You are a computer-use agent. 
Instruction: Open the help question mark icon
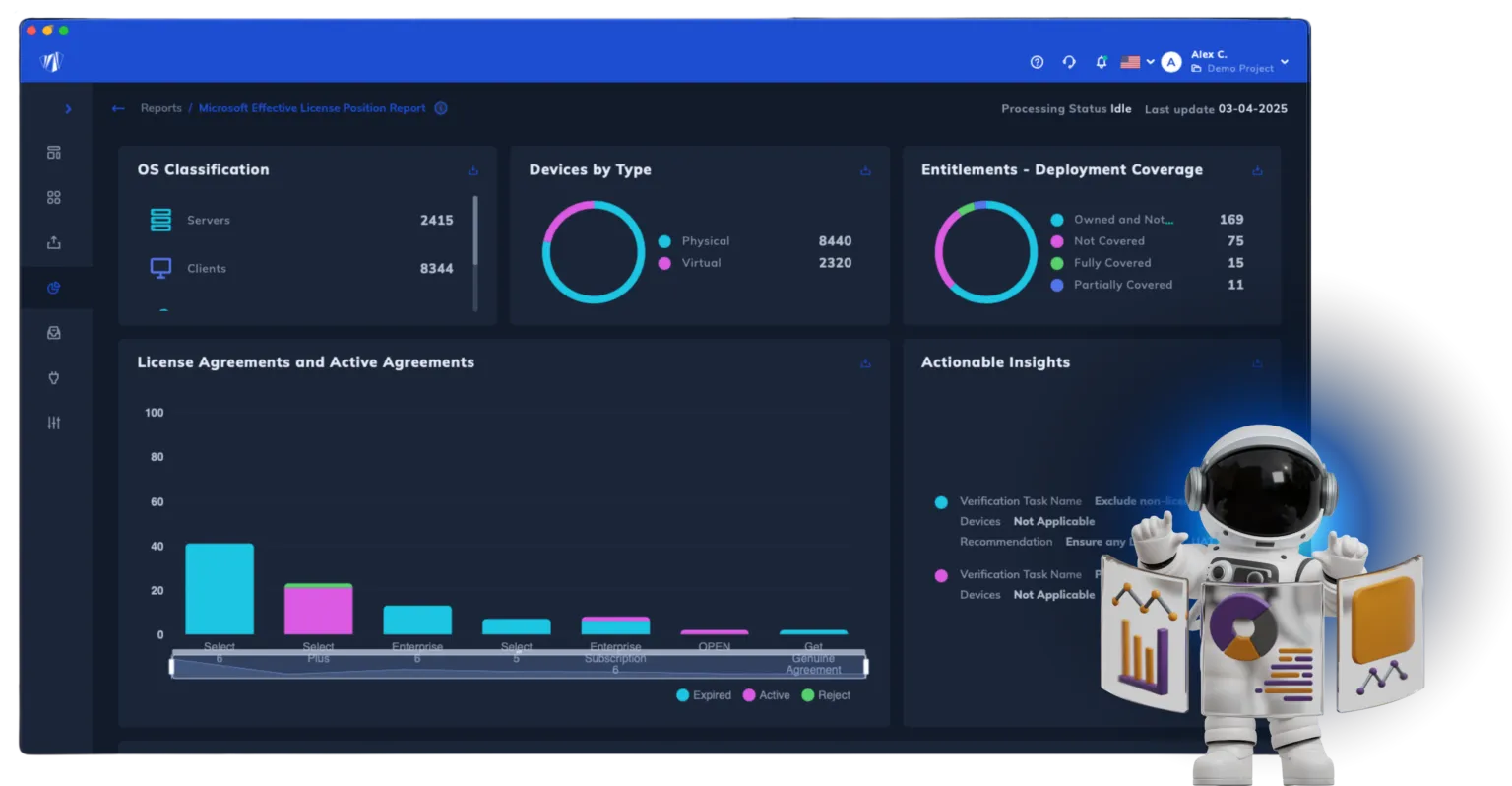[x=1037, y=62]
